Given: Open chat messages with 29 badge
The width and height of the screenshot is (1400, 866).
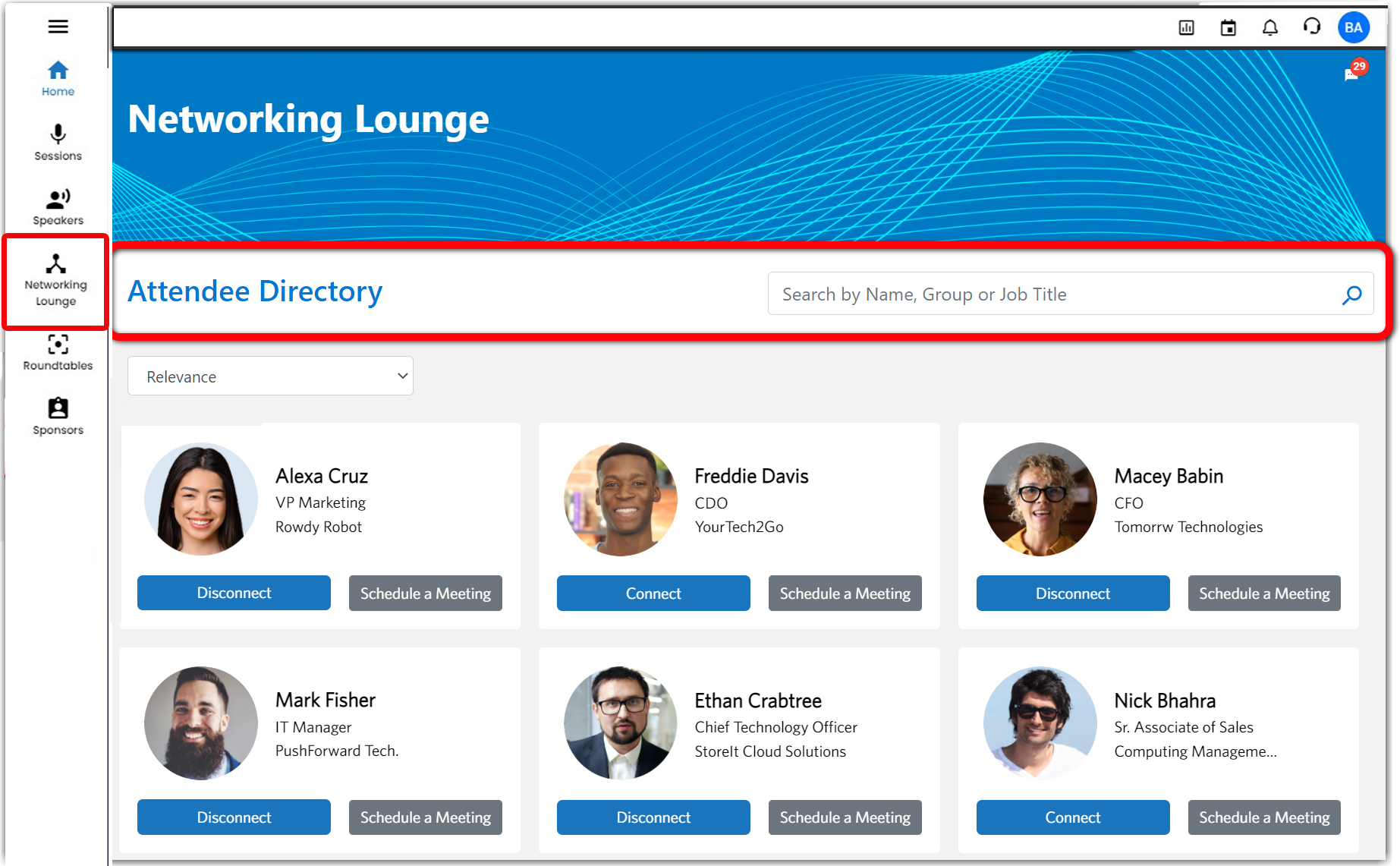Looking at the screenshot, I should tap(1354, 71).
